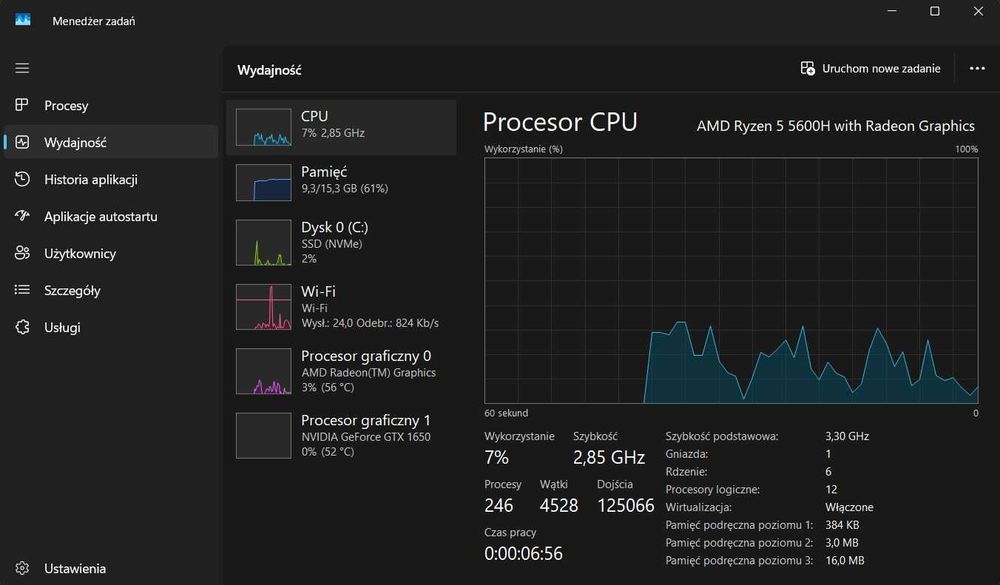Viewport: 1000px width, 585px height.
Task: Click the uptime value '0:00:06:56'
Action: coord(524,553)
